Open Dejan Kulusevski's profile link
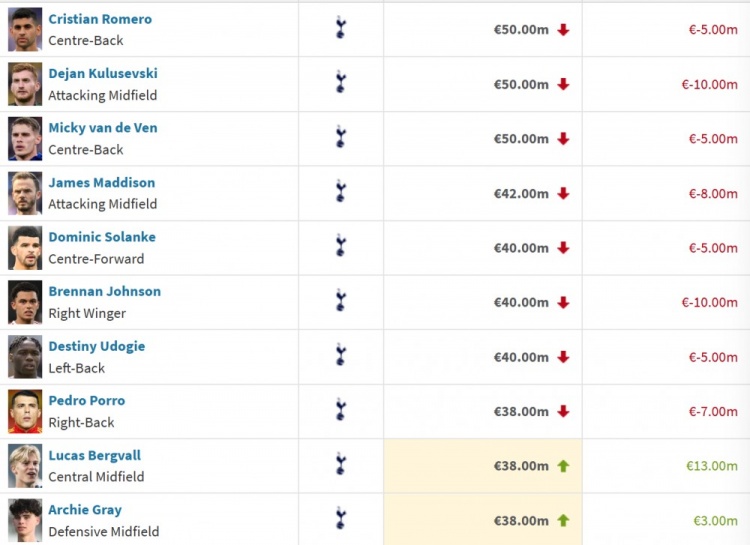 pyautogui.click(x=102, y=73)
